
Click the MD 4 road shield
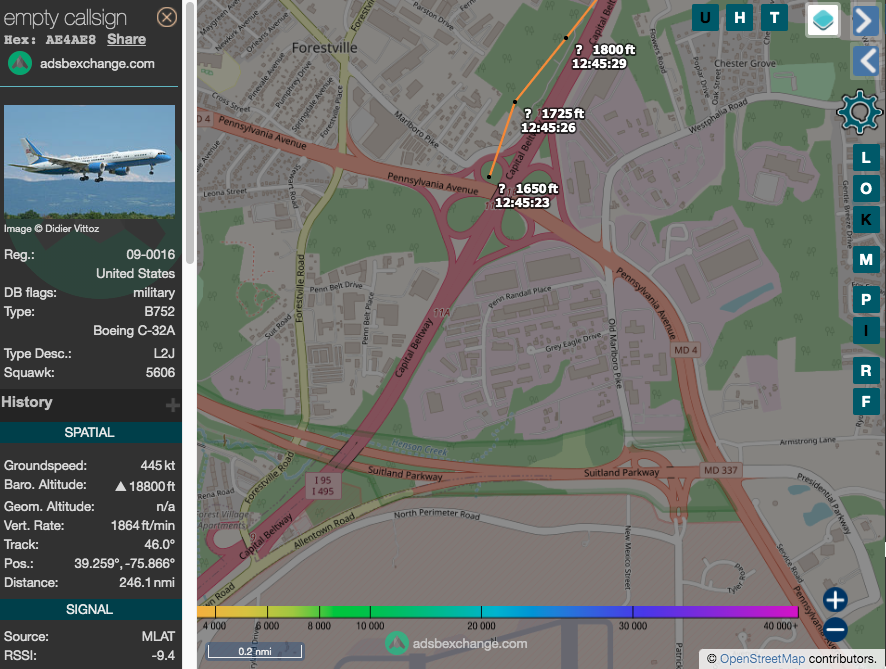click(686, 350)
